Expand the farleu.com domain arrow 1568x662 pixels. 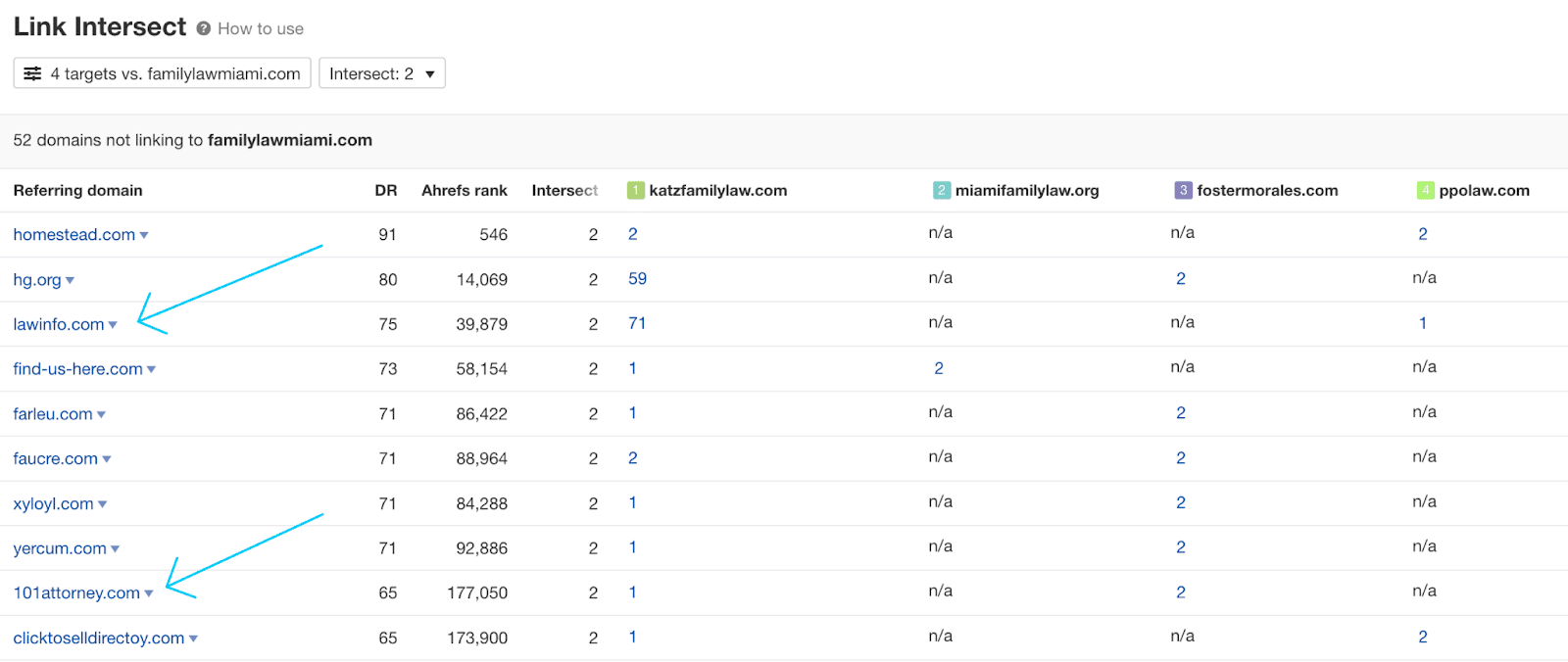click(101, 414)
